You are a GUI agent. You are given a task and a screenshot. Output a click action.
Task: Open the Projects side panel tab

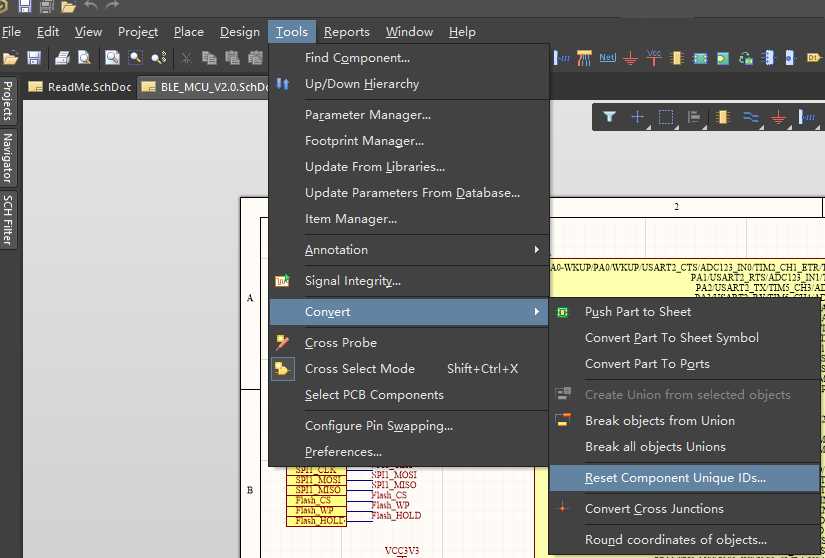pyautogui.click(x=8, y=101)
